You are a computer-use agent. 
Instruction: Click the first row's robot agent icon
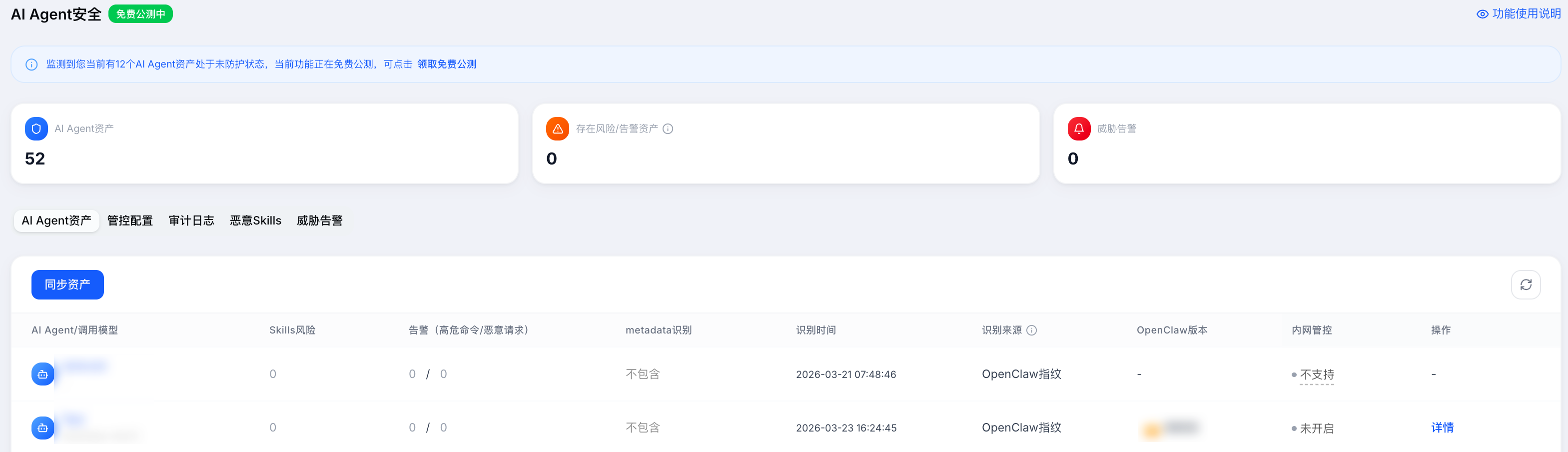pos(42,374)
